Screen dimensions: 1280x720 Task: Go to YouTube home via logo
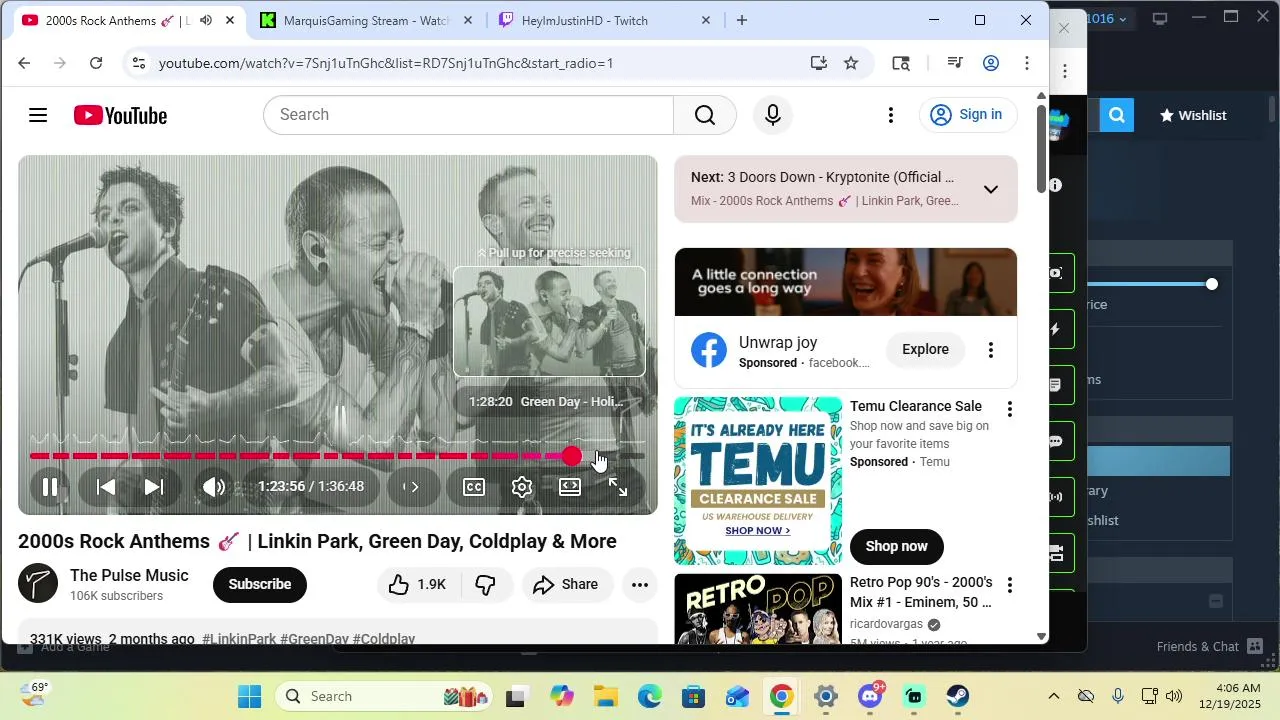point(120,115)
